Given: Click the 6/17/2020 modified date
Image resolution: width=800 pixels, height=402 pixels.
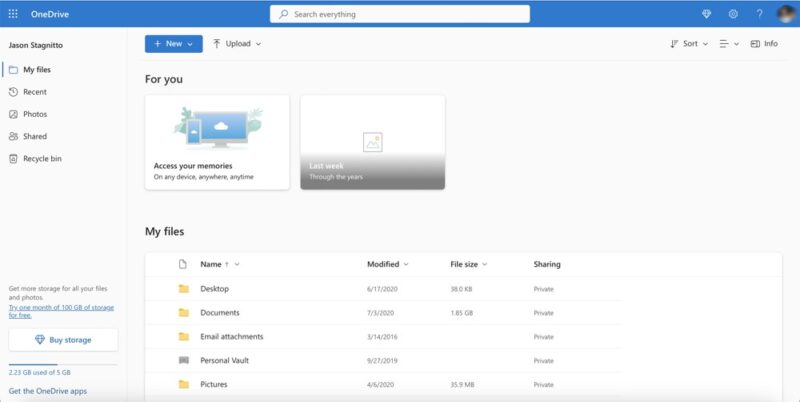Looking at the screenshot, I should (382, 289).
